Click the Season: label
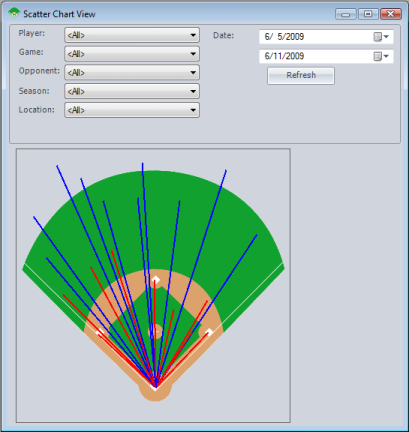Viewport: 409px width, 432px height. pyautogui.click(x=34, y=91)
